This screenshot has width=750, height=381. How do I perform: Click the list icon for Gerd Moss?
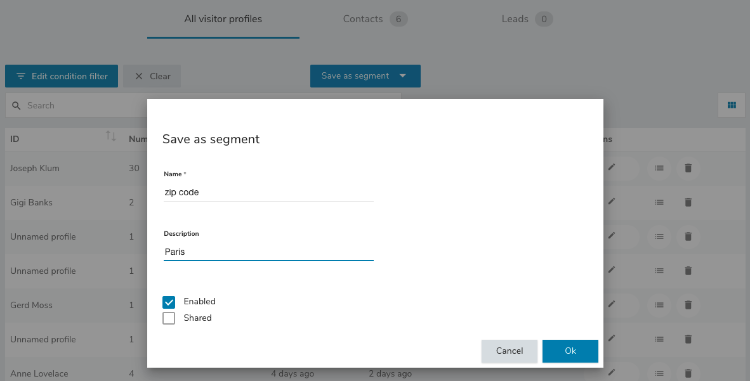[659, 305]
